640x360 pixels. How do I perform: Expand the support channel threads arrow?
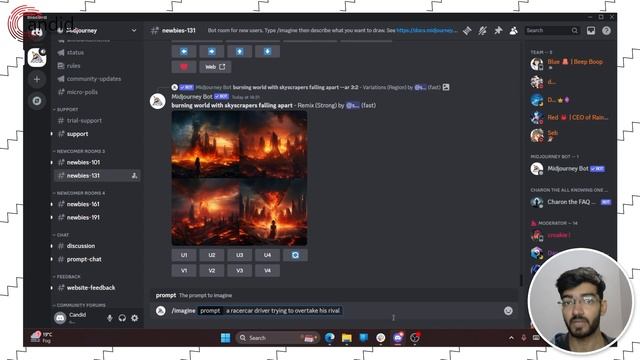[51, 134]
